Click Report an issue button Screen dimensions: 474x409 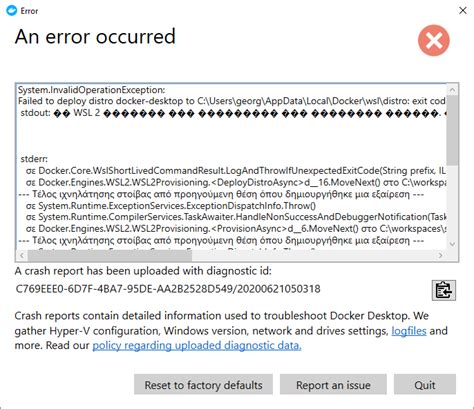333,385
